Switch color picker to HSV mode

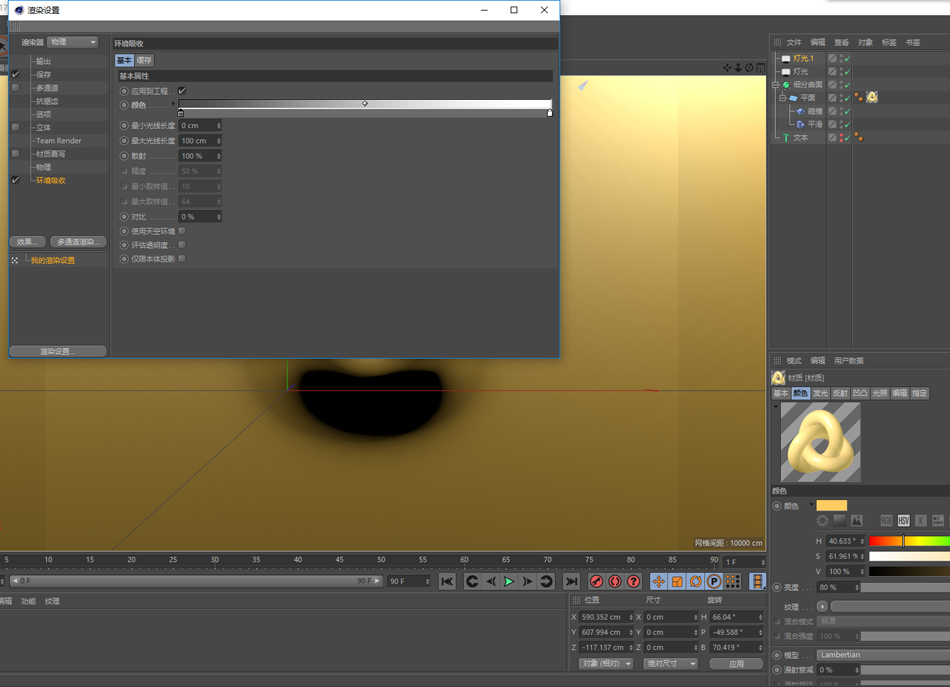click(x=904, y=520)
